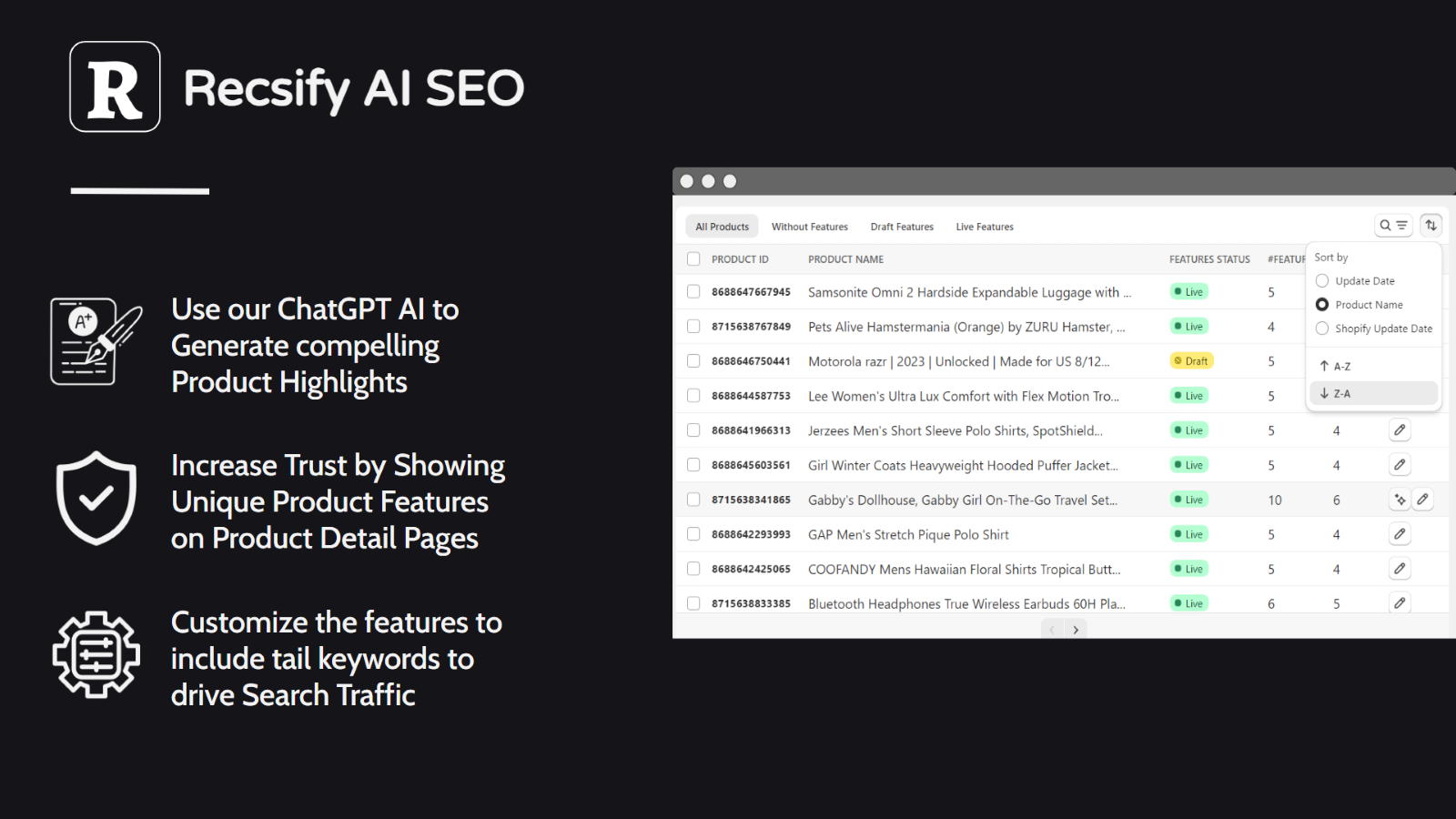Click the sort arrows button

pyautogui.click(x=1431, y=225)
